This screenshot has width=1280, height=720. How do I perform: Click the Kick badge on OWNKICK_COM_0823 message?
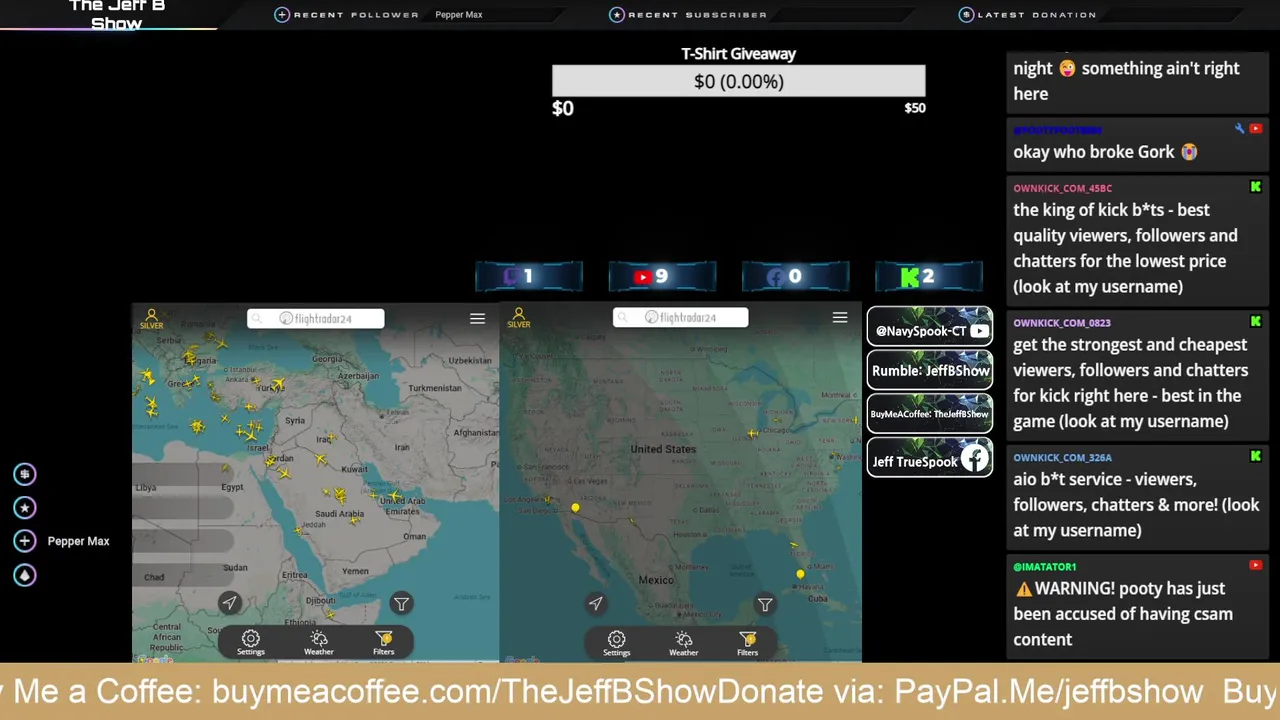click(x=1256, y=322)
